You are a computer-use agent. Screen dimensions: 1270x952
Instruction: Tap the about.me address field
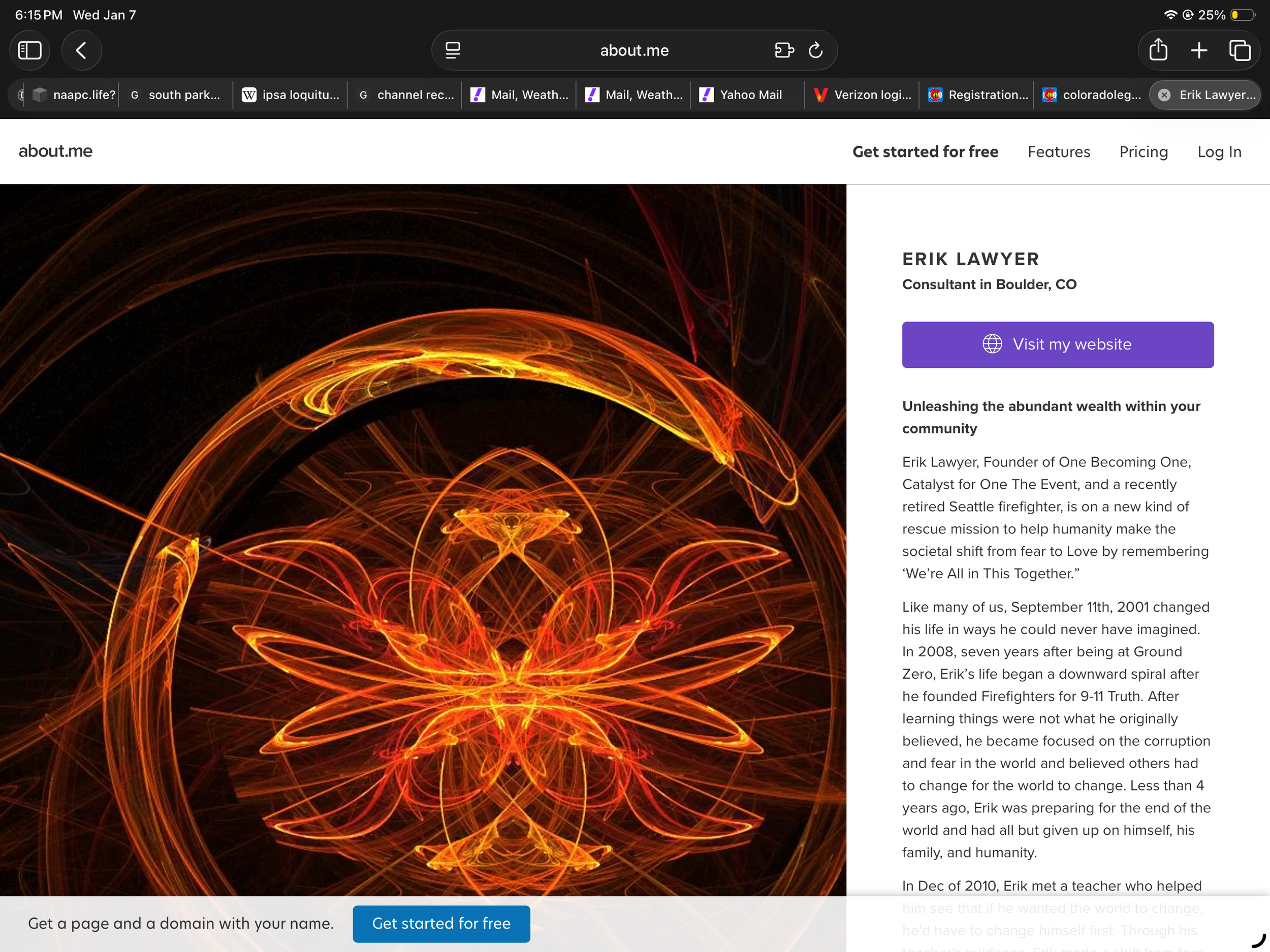point(634,50)
